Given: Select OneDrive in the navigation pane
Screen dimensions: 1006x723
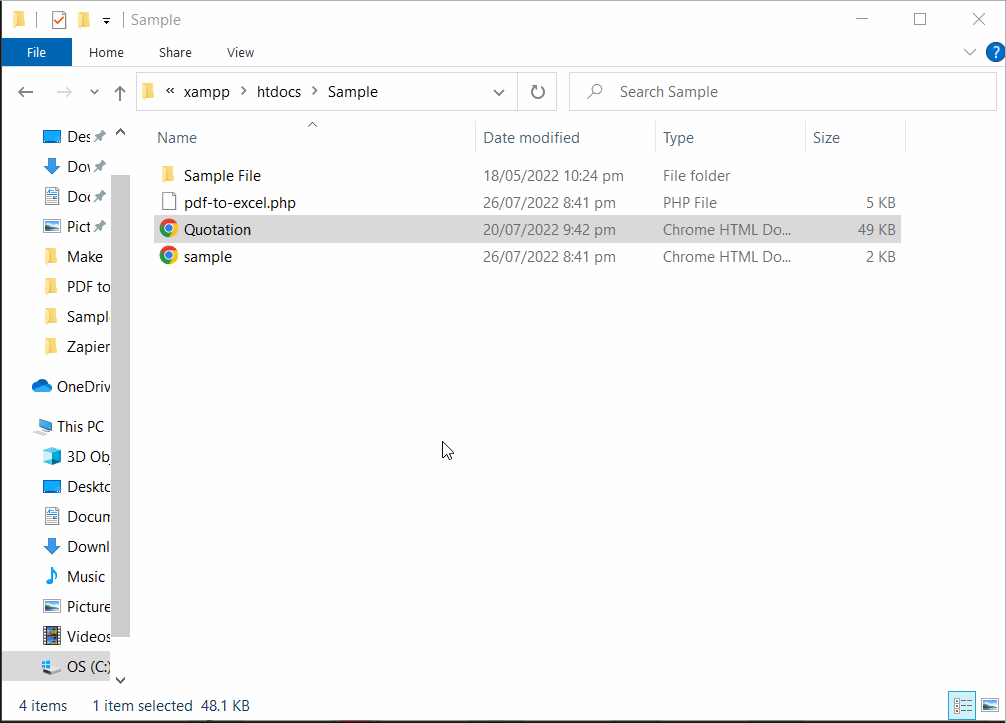Looking at the screenshot, I should click(x=71, y=386).
